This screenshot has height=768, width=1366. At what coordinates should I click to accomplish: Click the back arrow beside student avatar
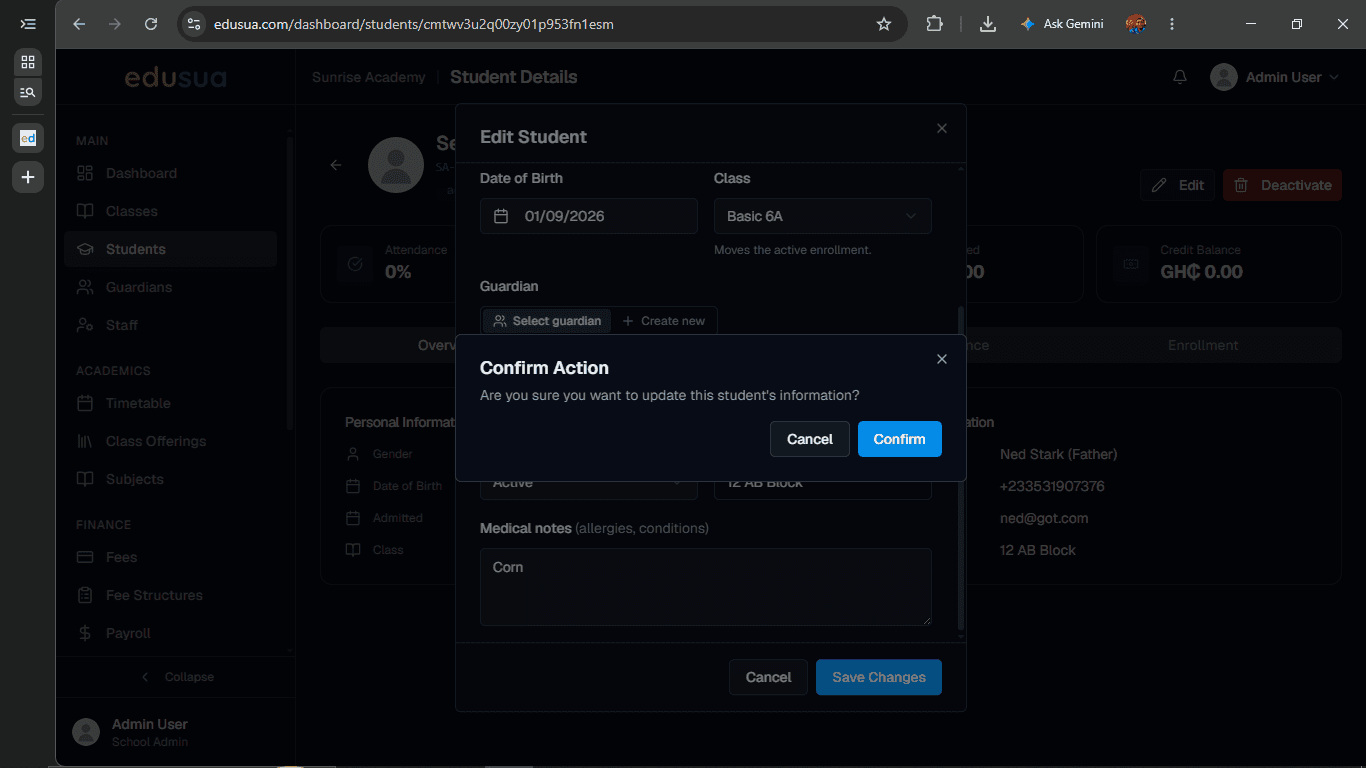click(336, 165)
